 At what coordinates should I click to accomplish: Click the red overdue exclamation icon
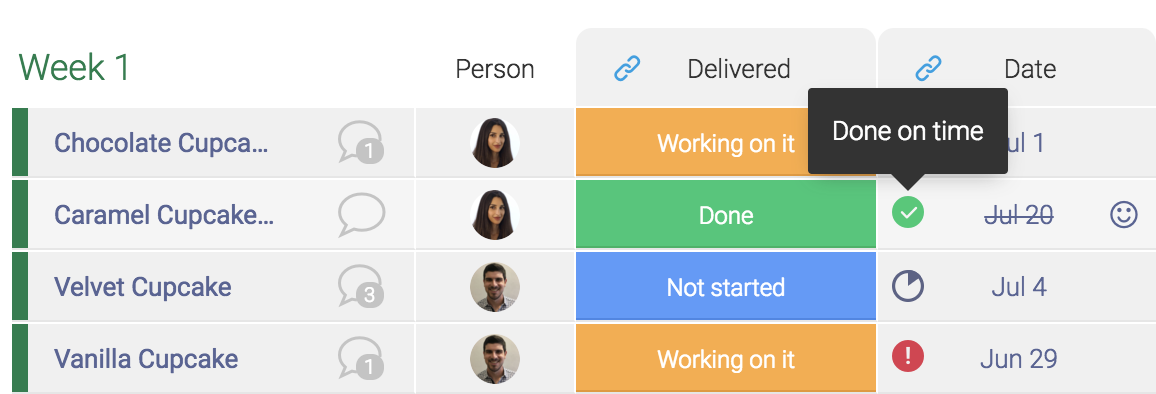[908, 356]
